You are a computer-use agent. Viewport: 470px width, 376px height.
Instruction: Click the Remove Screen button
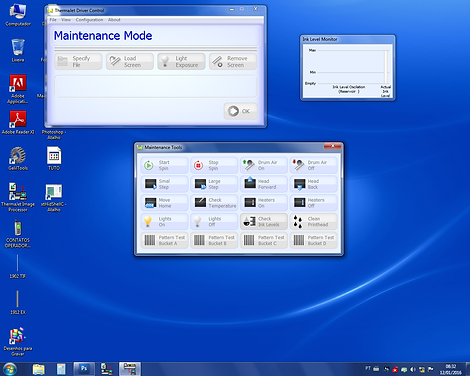233,61
